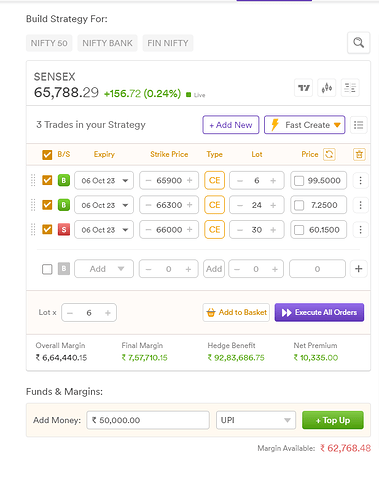Click the + Top Up button

pos(333,420)
